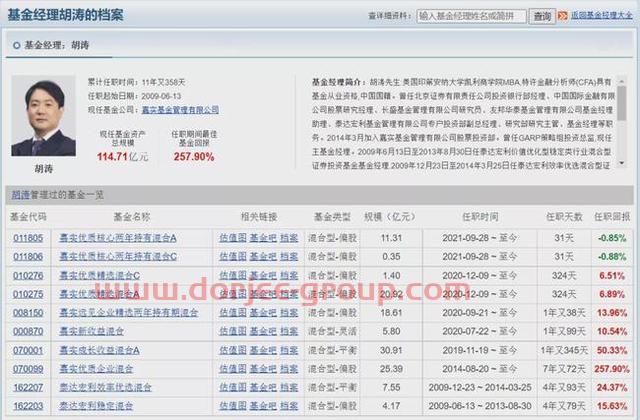
Task: Click the 2009-12-23 ~ 2014-03-25 tenure cell
Action: click(480, 387)
